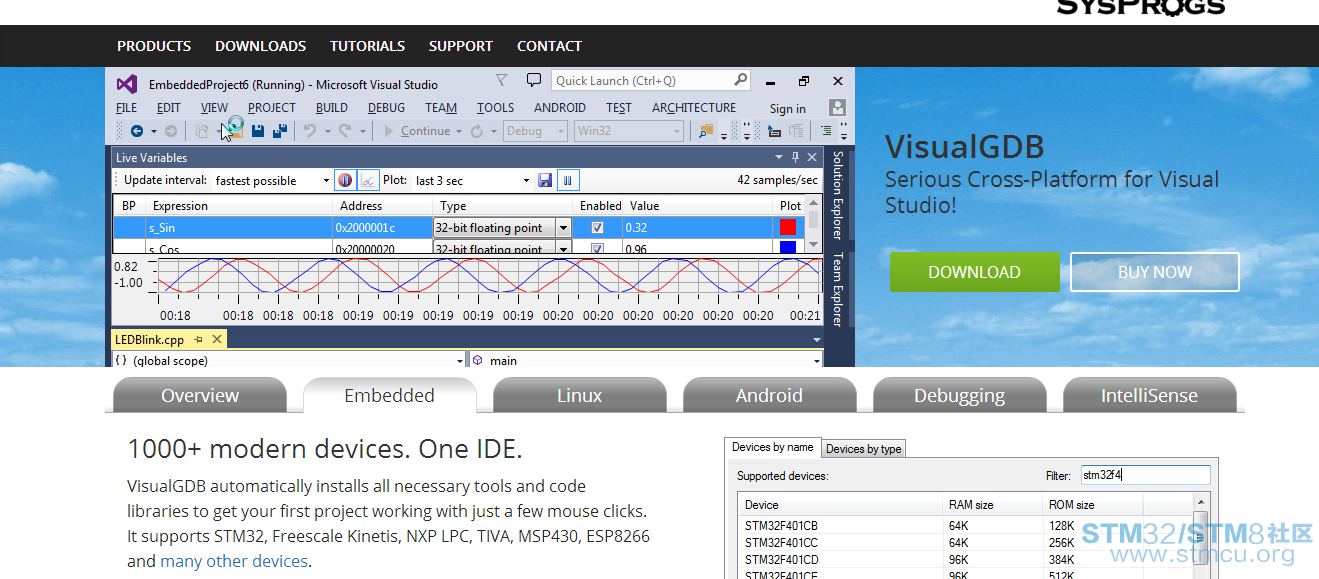This screenshot has width=1319, height=579.
Task: Toggle the plot graph icon in Live Variables
Action: 368,180
